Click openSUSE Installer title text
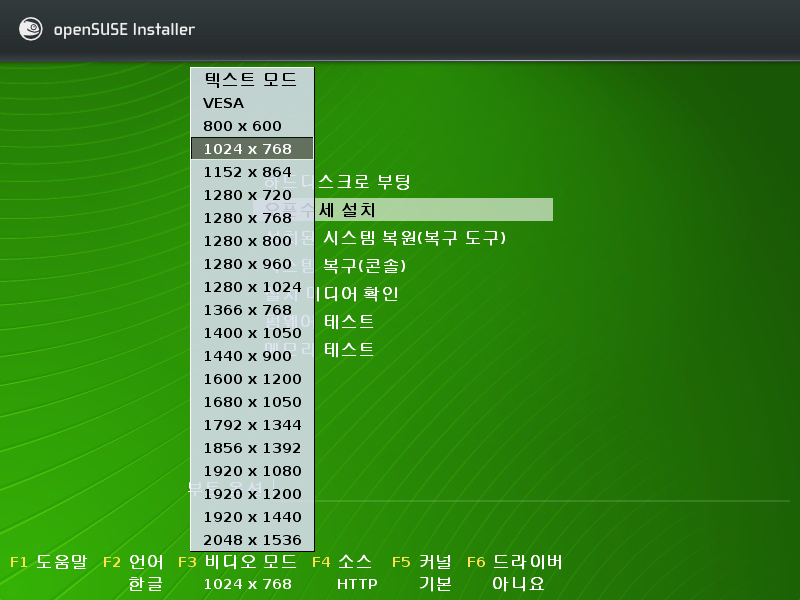This screenshot has height=600, width=800. (x=124, y=30)
